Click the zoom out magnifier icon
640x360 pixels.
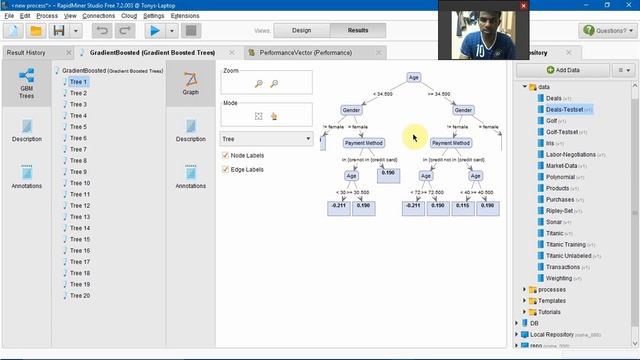(274, 84)
